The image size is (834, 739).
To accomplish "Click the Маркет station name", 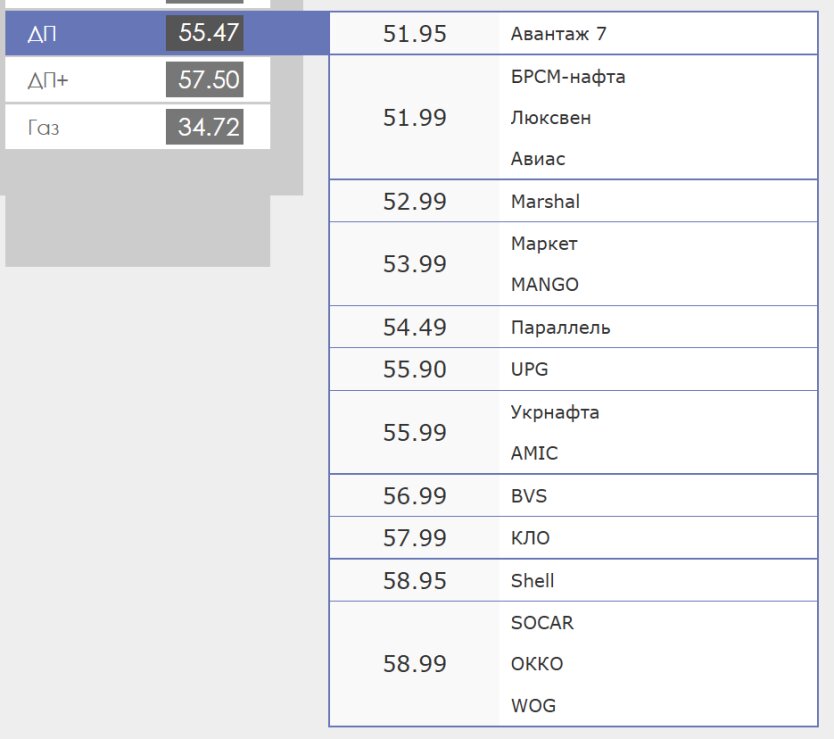I will (x=544, y=244).
